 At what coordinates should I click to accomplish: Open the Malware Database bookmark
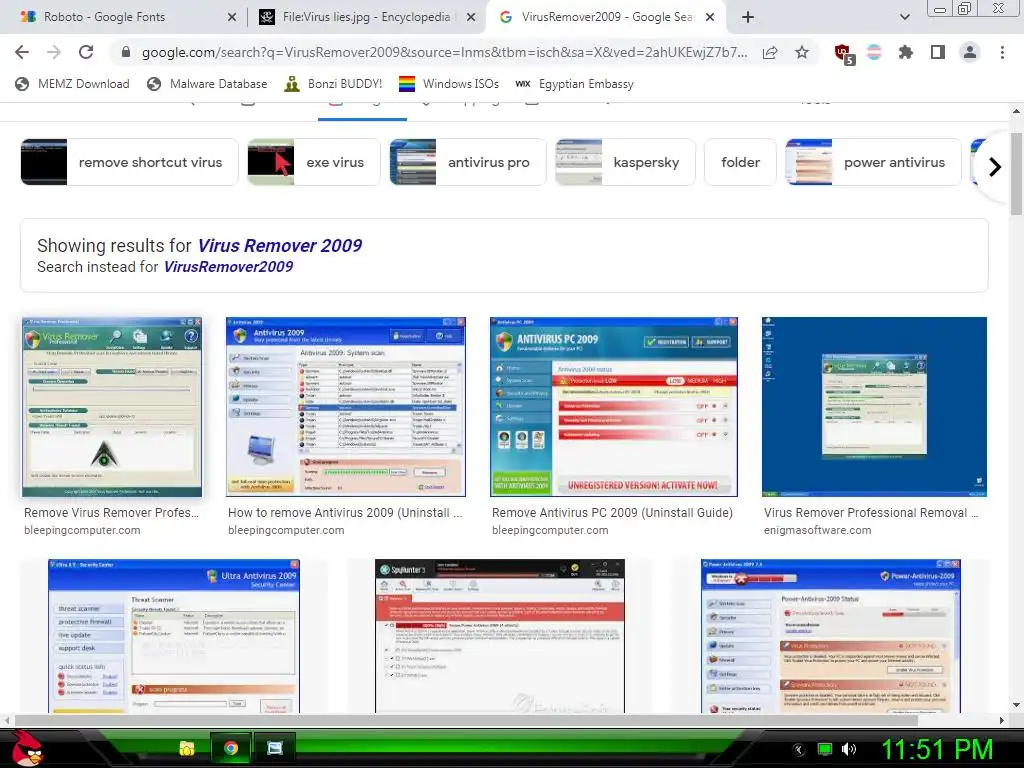pos(207,84)
